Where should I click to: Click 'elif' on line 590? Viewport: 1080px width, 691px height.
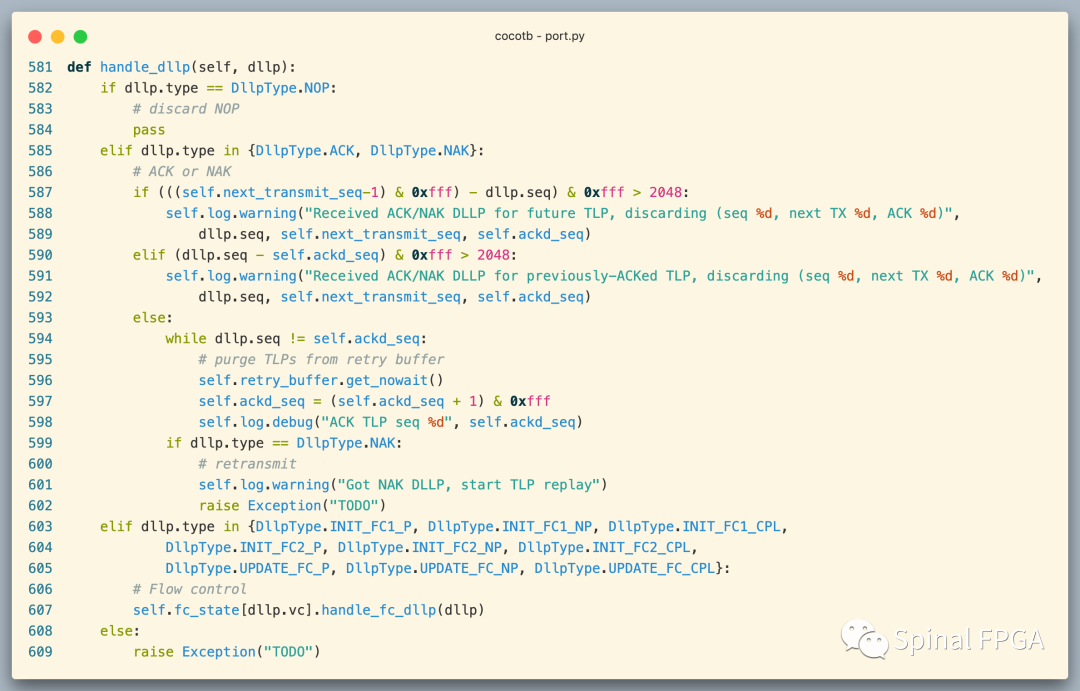149,255
